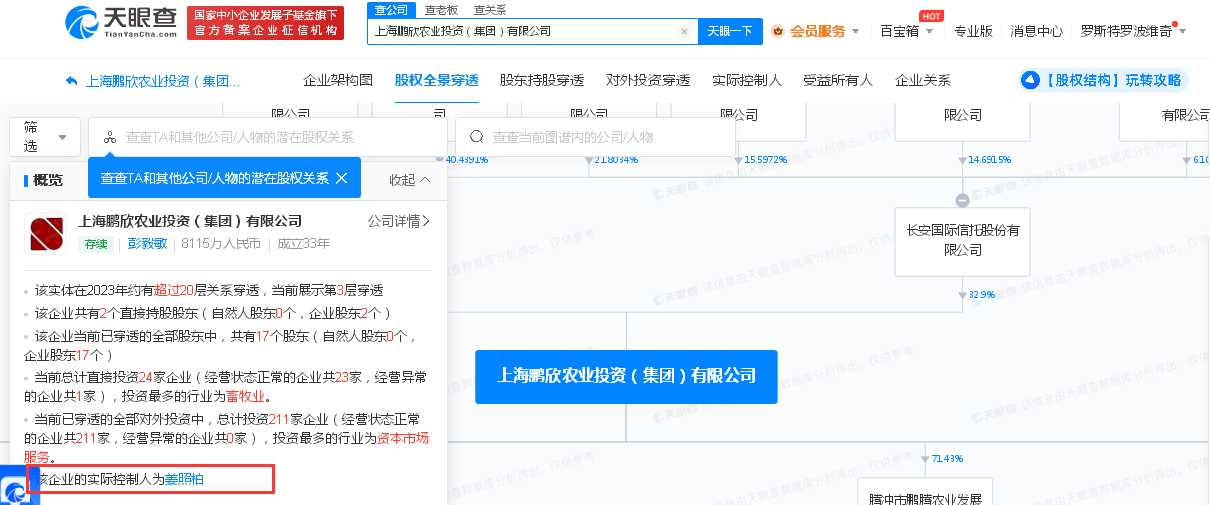Collapse the 长安国际信托 node with minus button
The image size is (1210, 505).
click(962, 199)
